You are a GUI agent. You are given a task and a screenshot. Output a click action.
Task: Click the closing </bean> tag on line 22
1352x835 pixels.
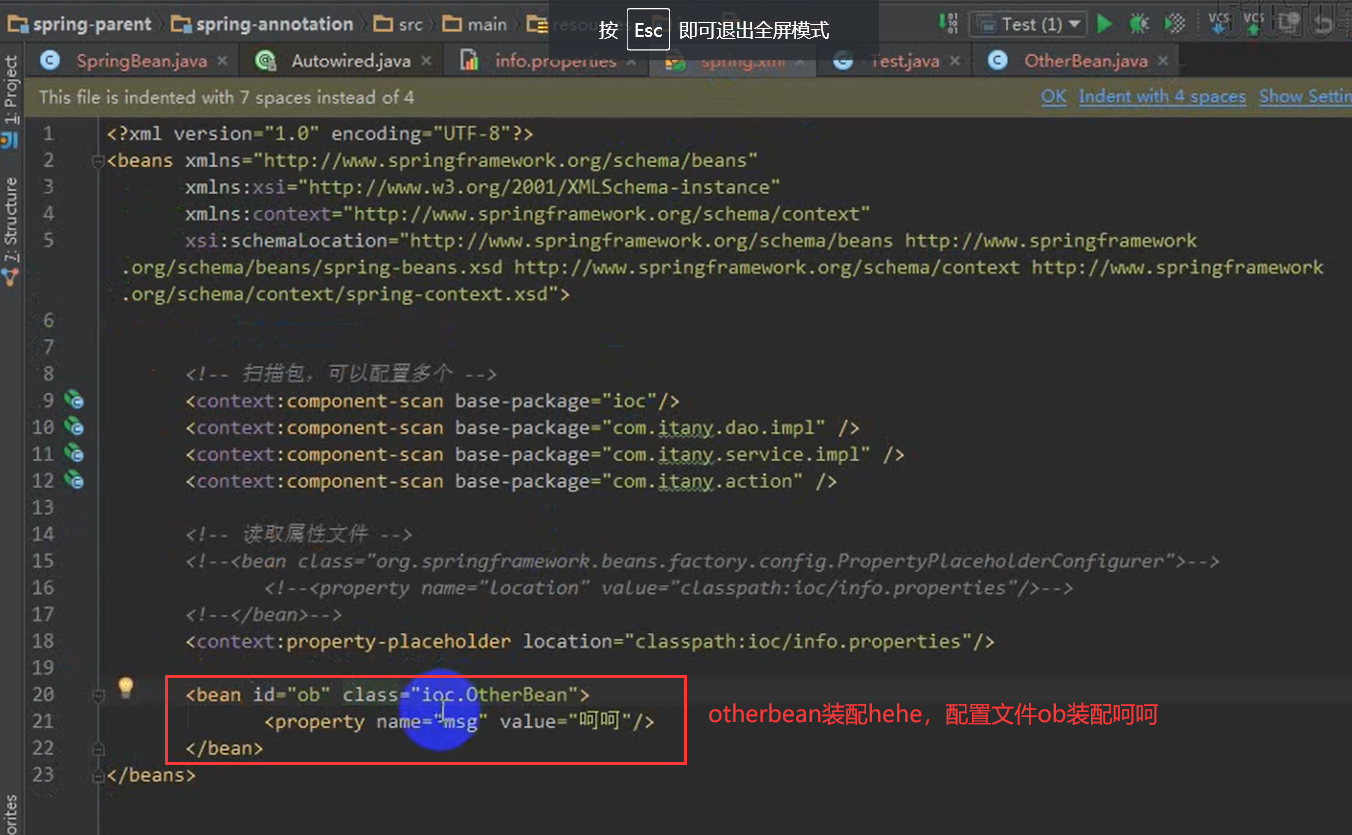pyautogui.click(x=225, y=748)
